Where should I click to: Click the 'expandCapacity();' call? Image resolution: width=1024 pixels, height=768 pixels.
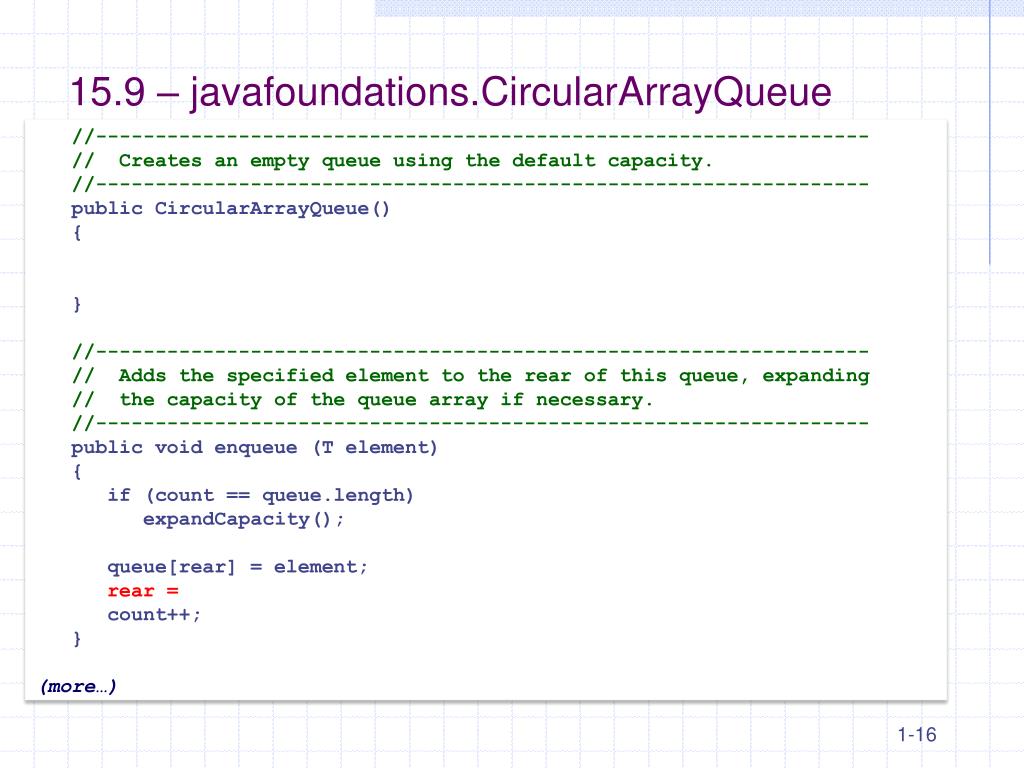(x=244, y=519)
